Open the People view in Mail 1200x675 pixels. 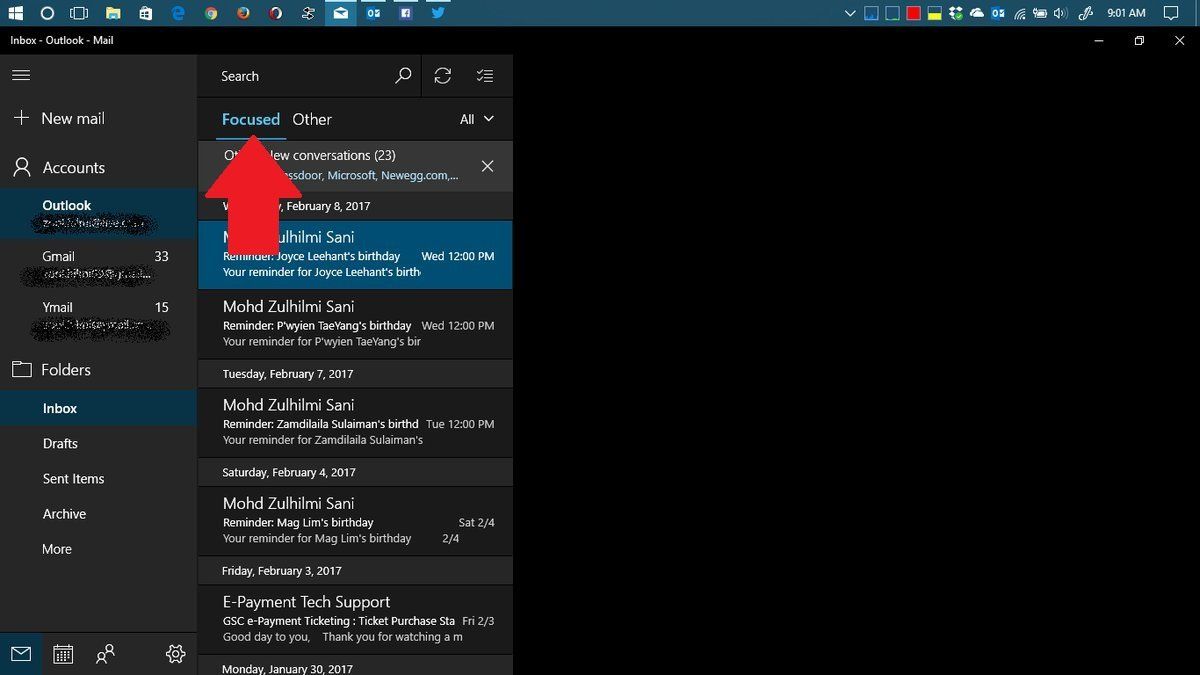(x=105, y=653)
